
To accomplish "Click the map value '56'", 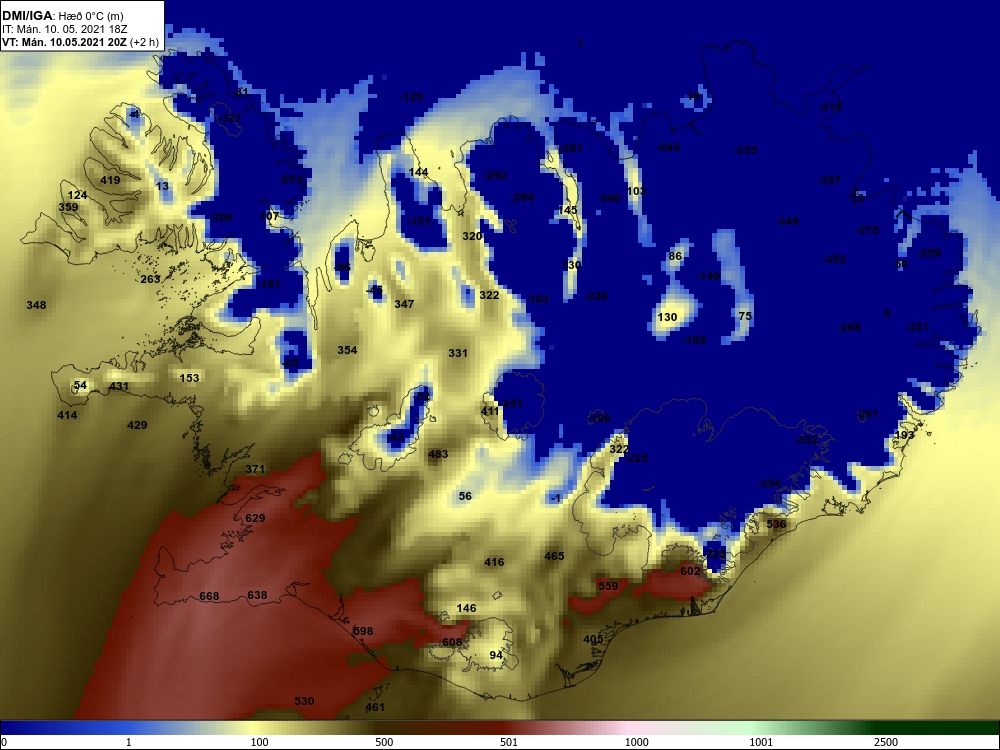I will click(x=465, y=496).
